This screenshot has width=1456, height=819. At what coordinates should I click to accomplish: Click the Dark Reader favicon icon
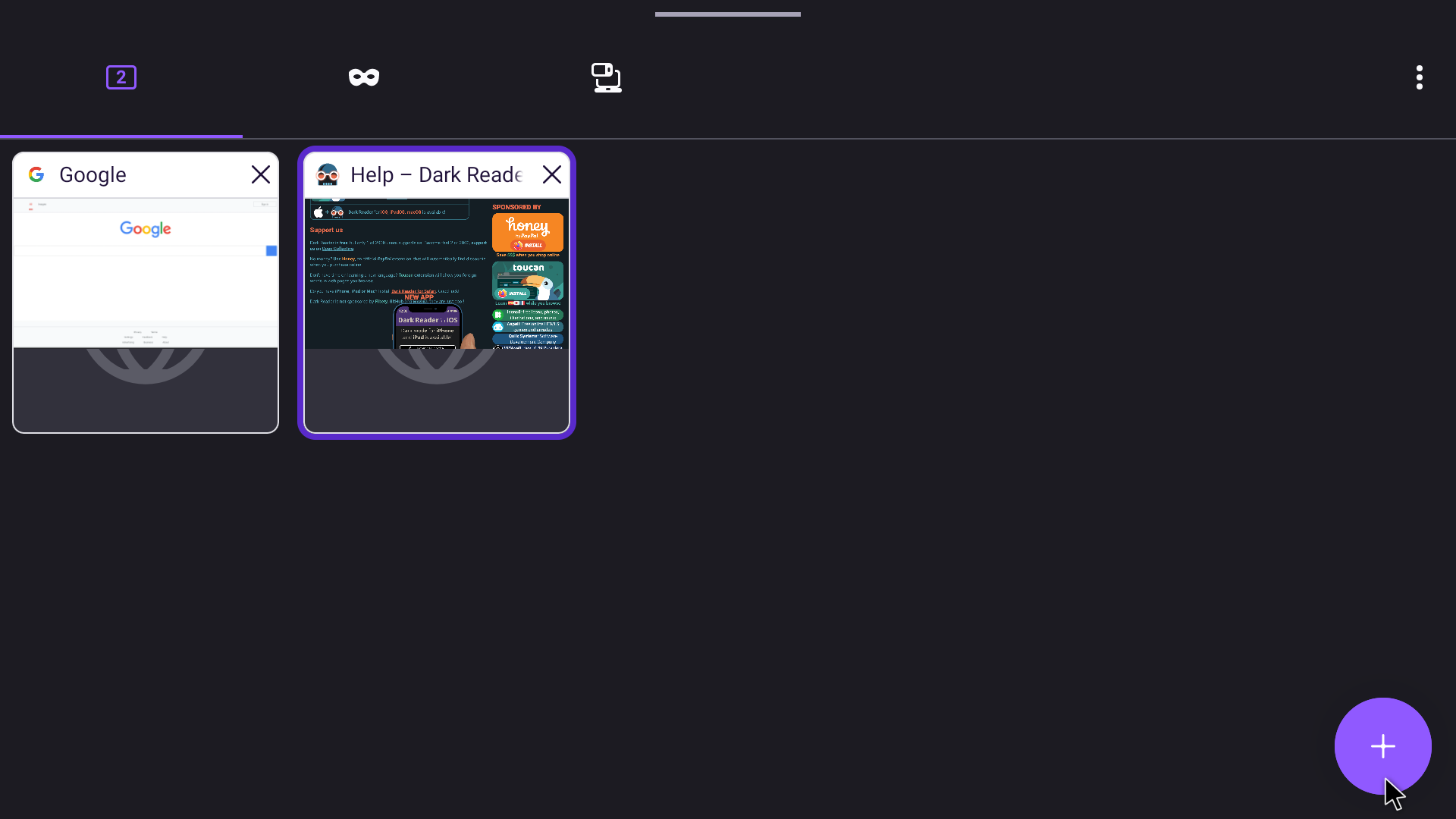pyautogui.click(x=328, y=174)
